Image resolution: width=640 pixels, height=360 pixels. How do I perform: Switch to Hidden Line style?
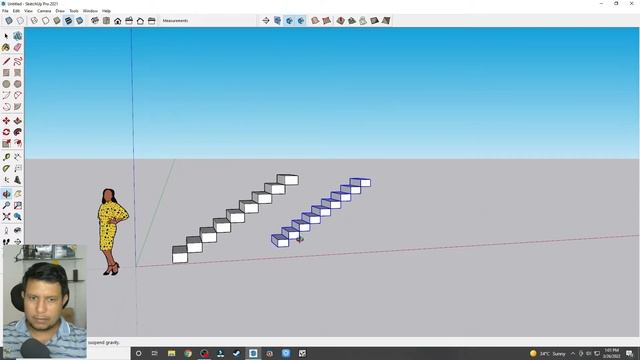click(45, 20)
